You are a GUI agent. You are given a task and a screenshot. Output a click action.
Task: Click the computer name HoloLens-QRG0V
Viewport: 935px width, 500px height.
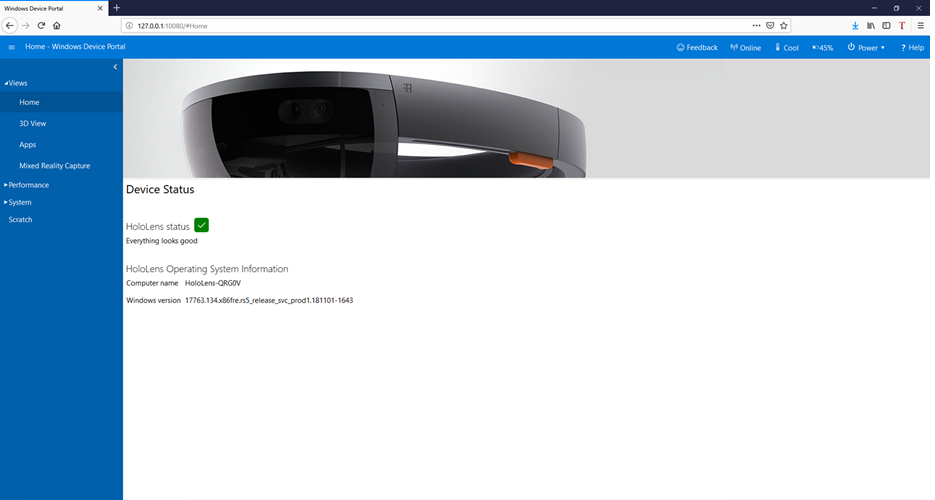tap(213, 283)
